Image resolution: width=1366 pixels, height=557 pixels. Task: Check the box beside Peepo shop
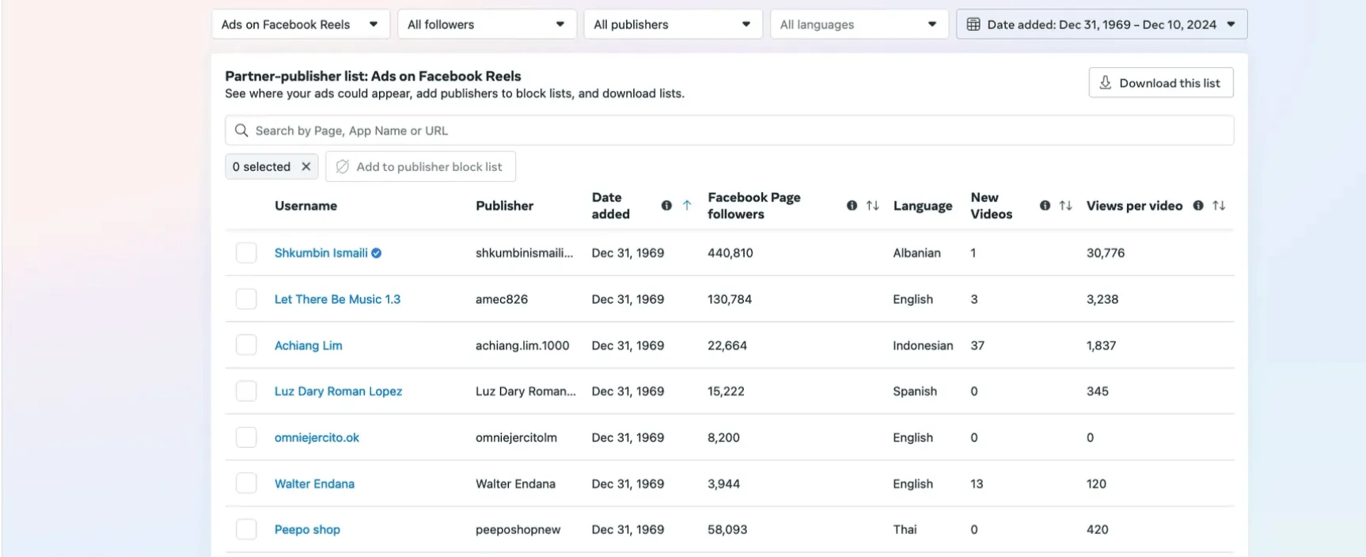[246, 529]
